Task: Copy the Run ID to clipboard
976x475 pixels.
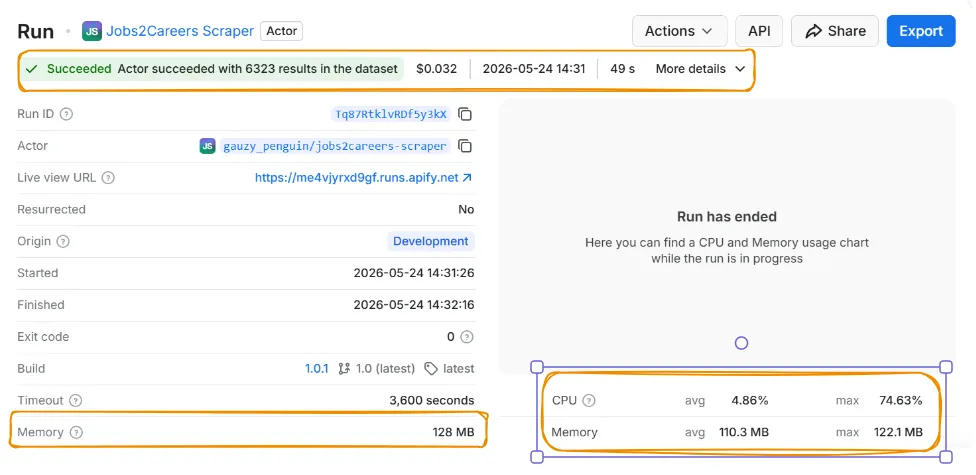Action: pyautogui.click(x=465, y=114)
